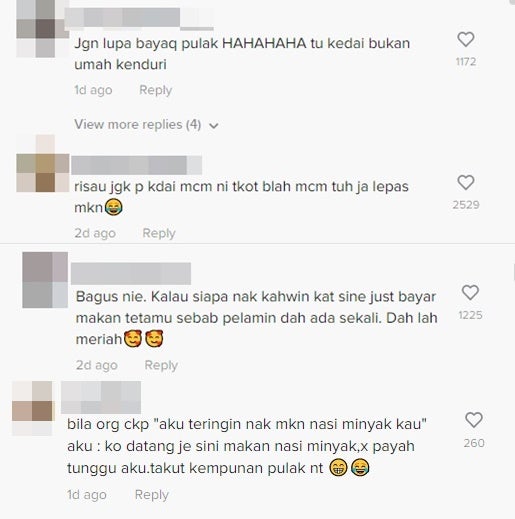
Task: Like the 'Bagus nie' wedding comment
Action: [470, 293]
